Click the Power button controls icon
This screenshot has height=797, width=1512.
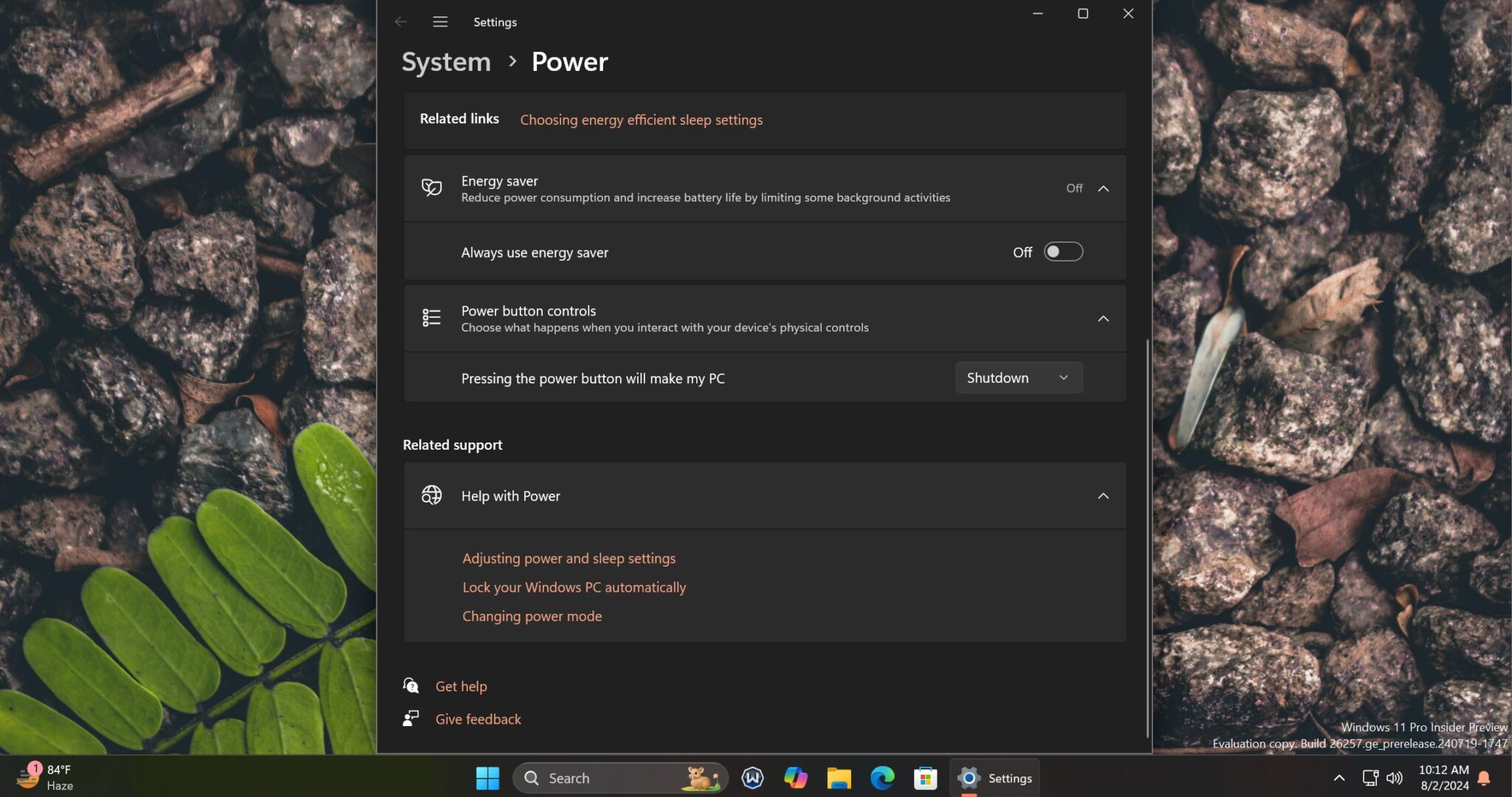click(x=432, y=318)
